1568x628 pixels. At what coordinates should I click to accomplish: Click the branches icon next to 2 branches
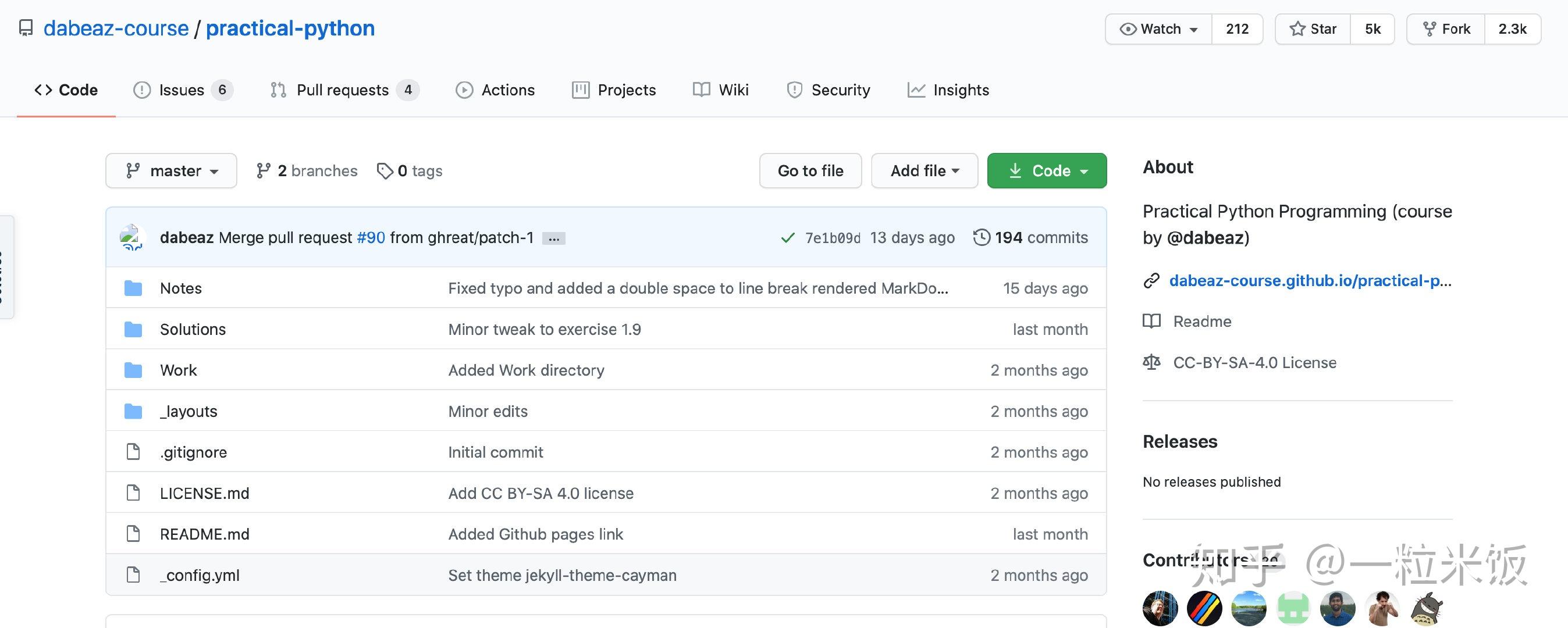point(263,171)
